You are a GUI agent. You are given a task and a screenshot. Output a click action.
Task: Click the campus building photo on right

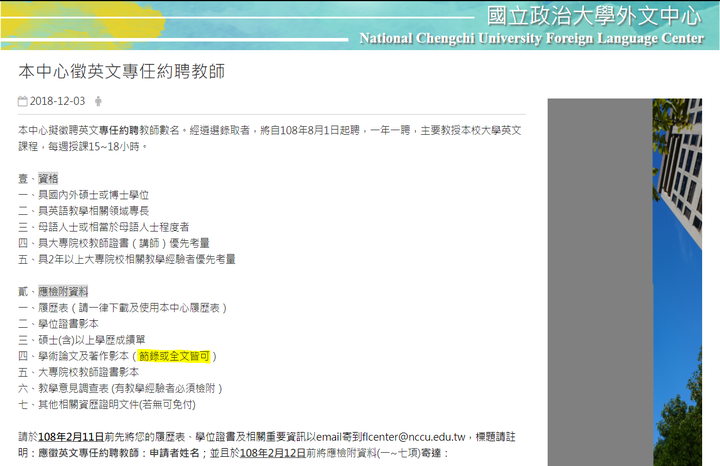677,282
